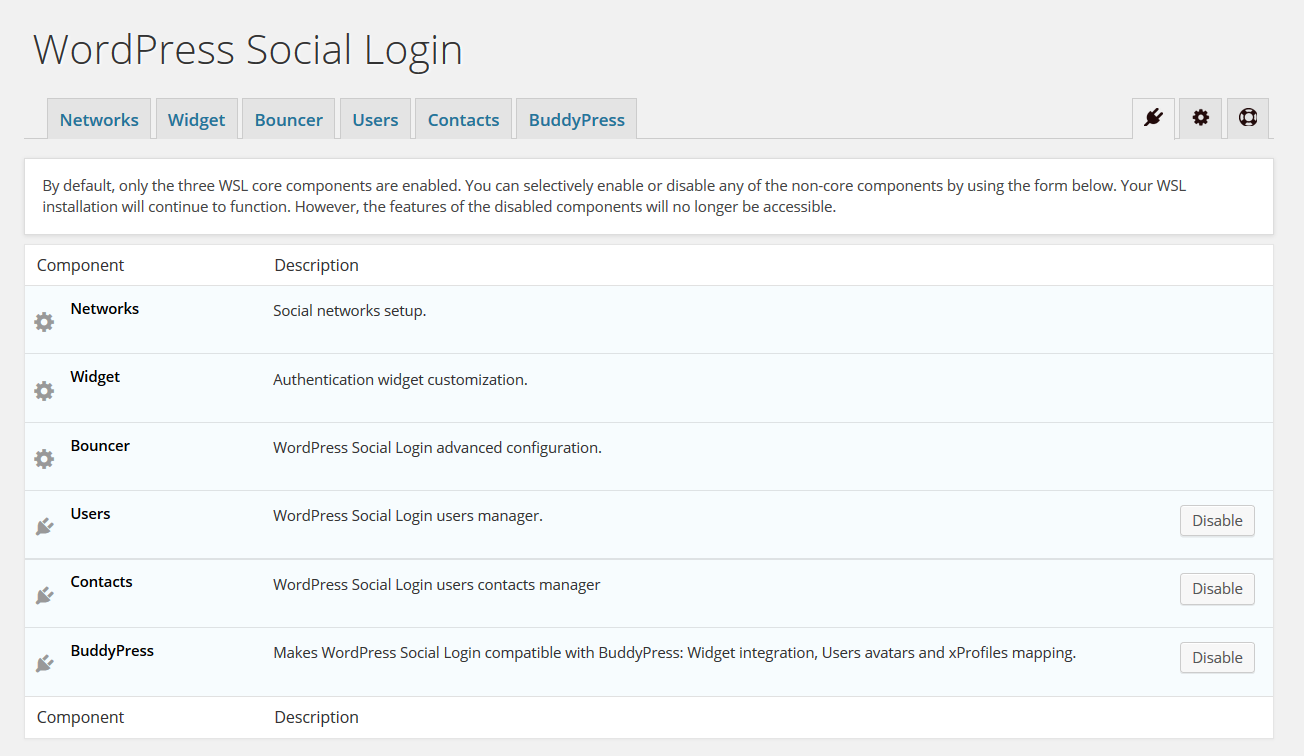Open the Bouncer tab
1304x756 pixels.
tap(289, 119)
